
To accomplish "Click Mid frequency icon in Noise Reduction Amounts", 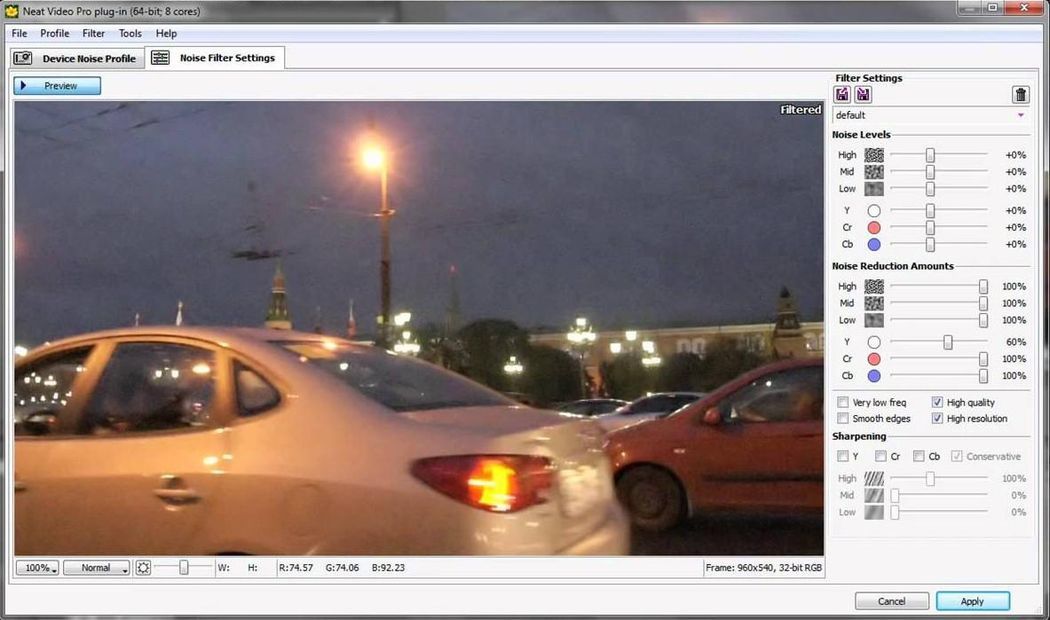I will (874, 303).
